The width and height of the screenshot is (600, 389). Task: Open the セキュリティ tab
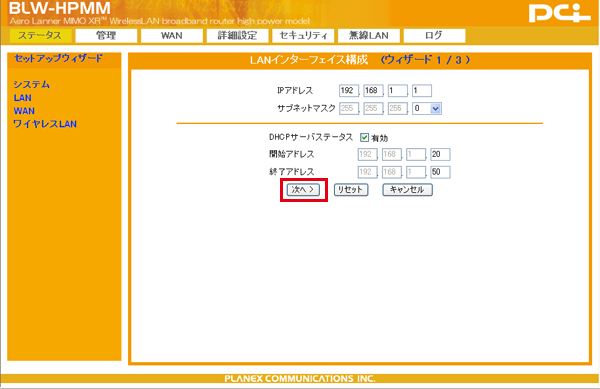coord(303,36)
